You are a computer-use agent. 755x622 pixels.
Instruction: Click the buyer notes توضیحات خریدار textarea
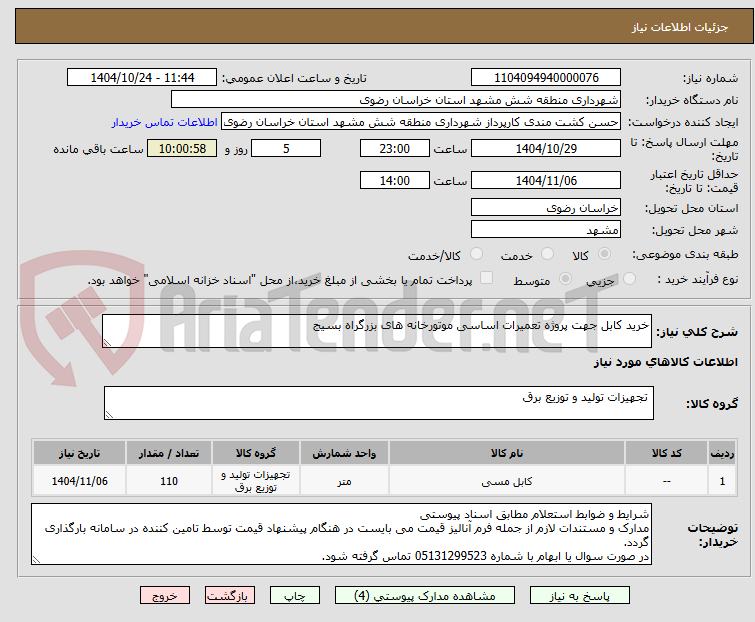click(x=341, y=534)
